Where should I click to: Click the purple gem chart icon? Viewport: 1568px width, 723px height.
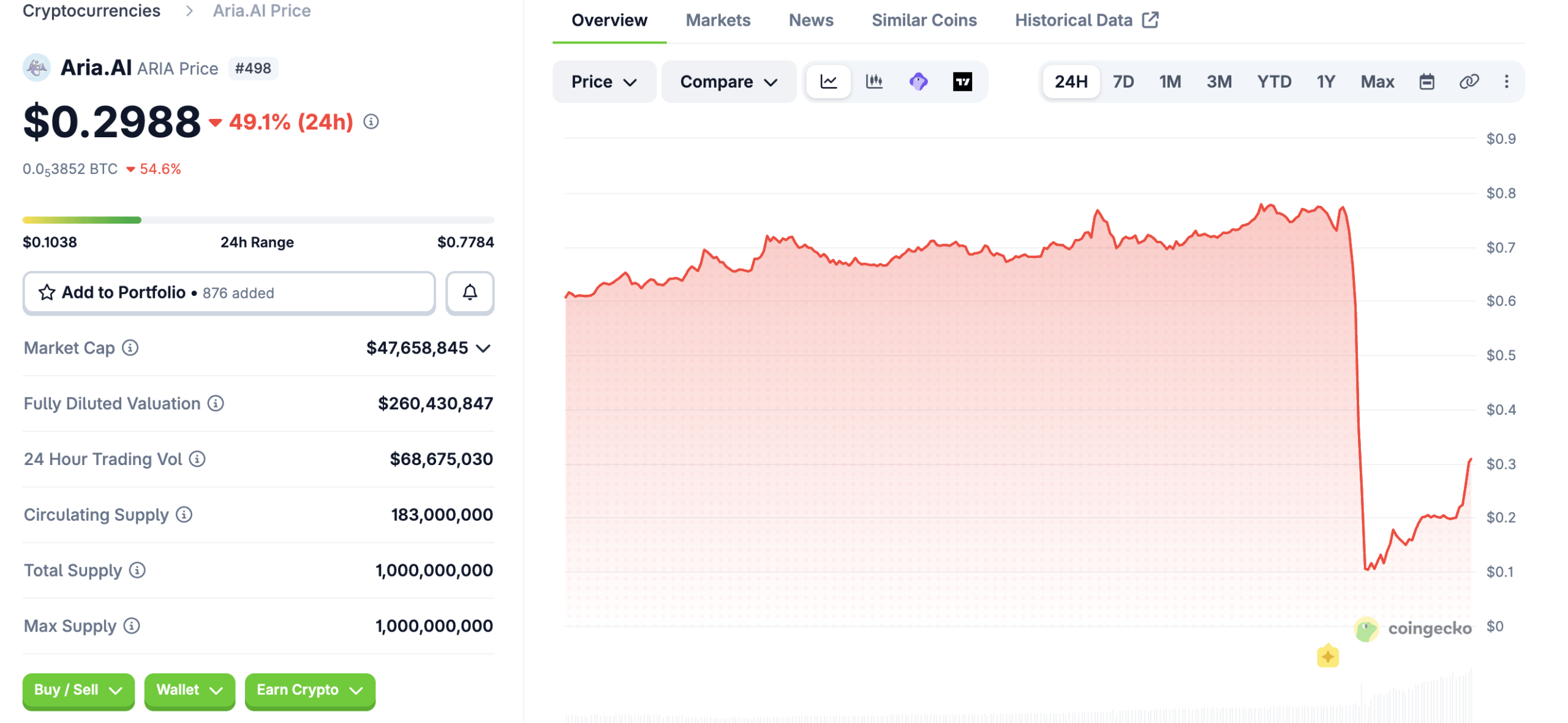[918, 81]
